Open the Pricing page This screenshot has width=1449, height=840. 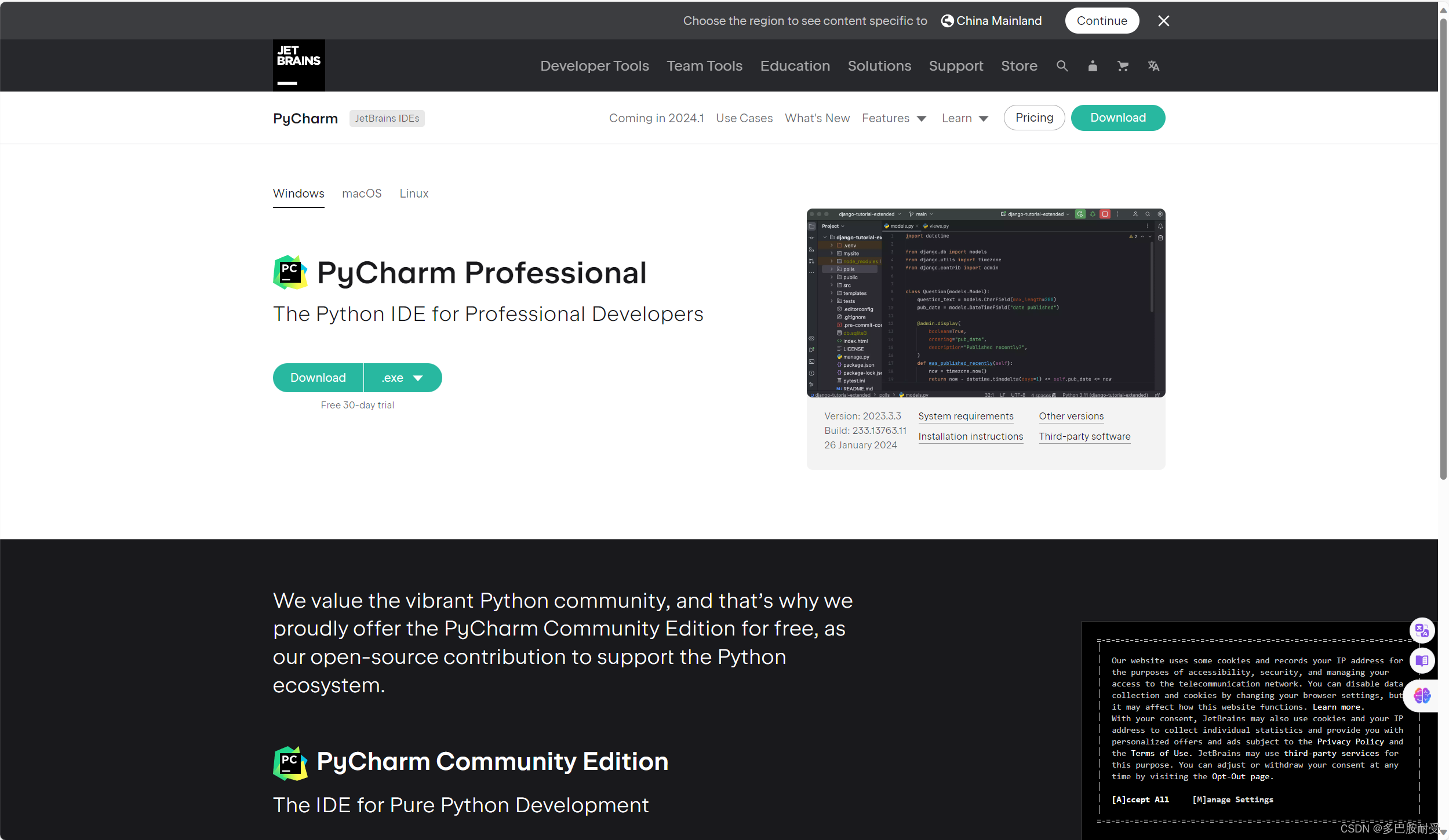point(1034,118)
